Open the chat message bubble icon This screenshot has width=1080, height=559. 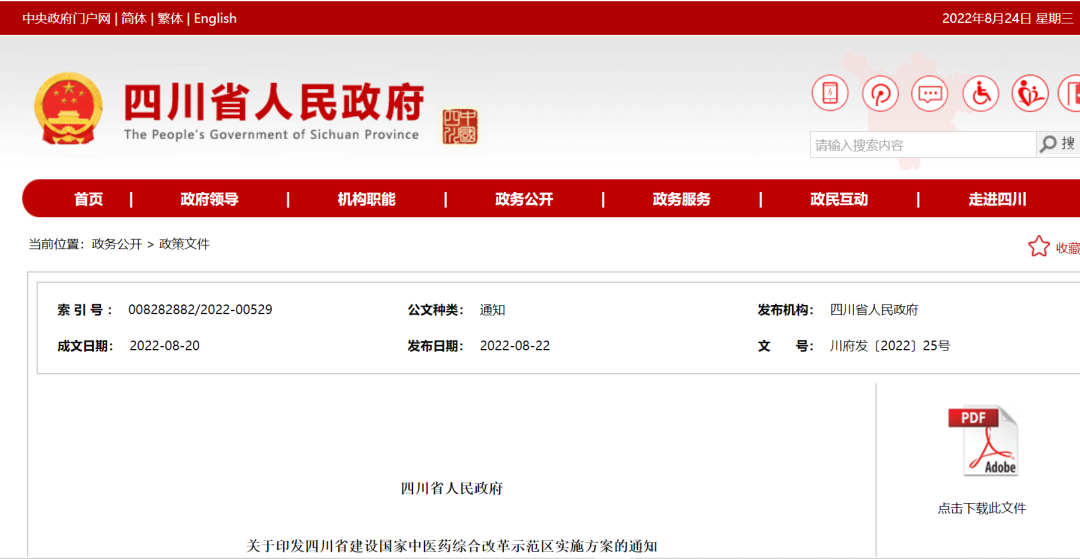pos(930,93)
